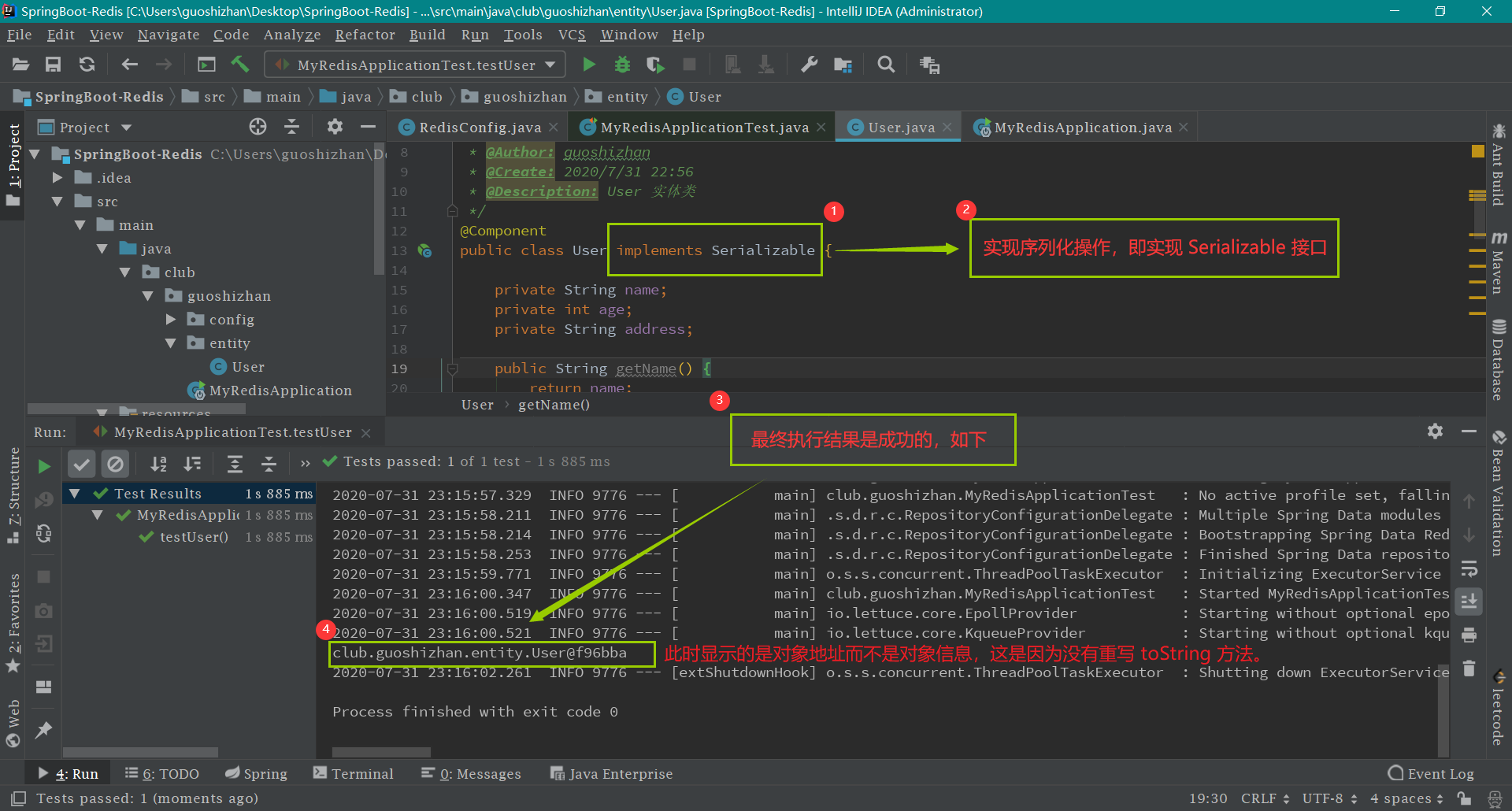Switch to the RedisConfig.java tab

(480, 128)
